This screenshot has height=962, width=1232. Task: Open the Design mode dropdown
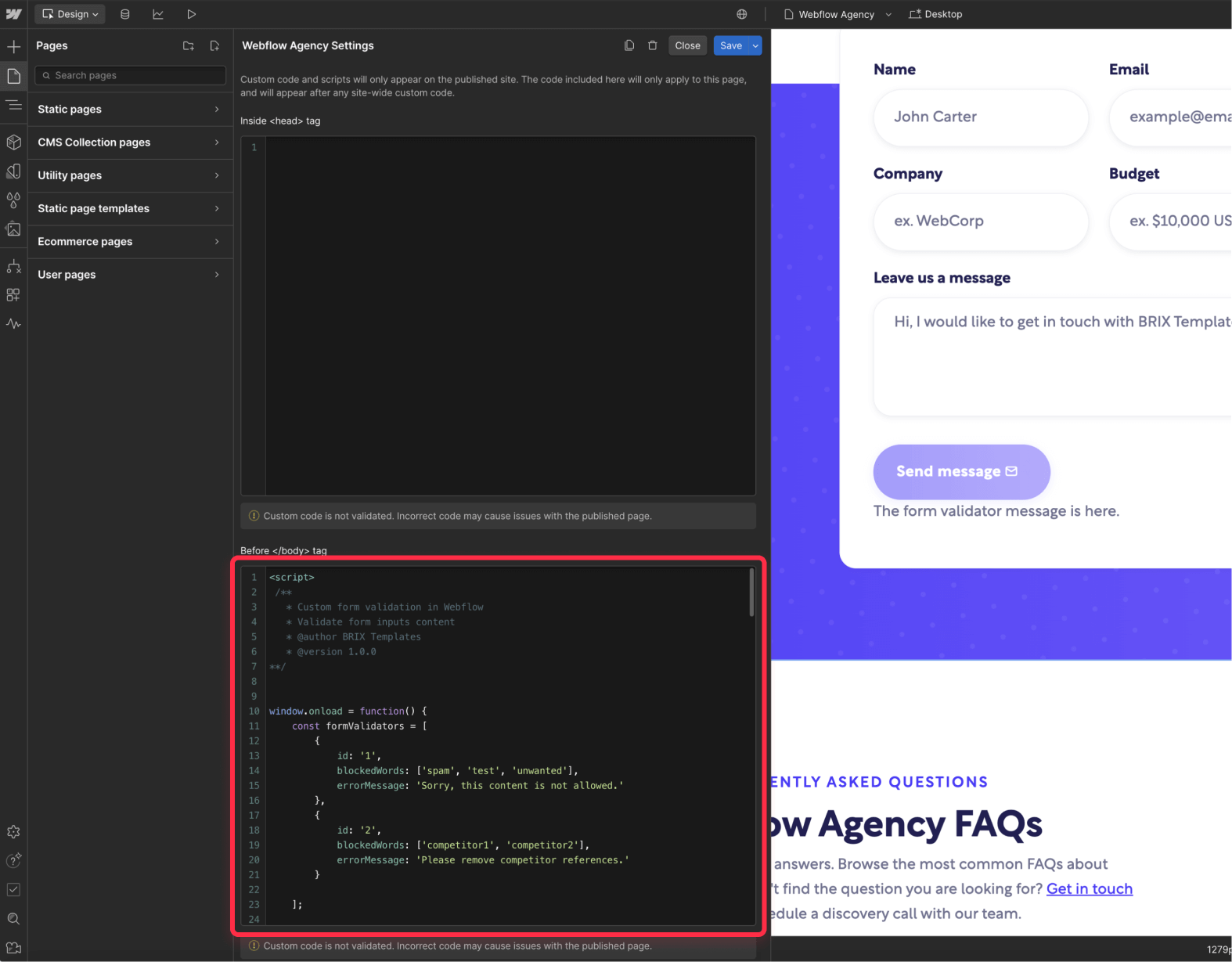(x=70, y=14)
